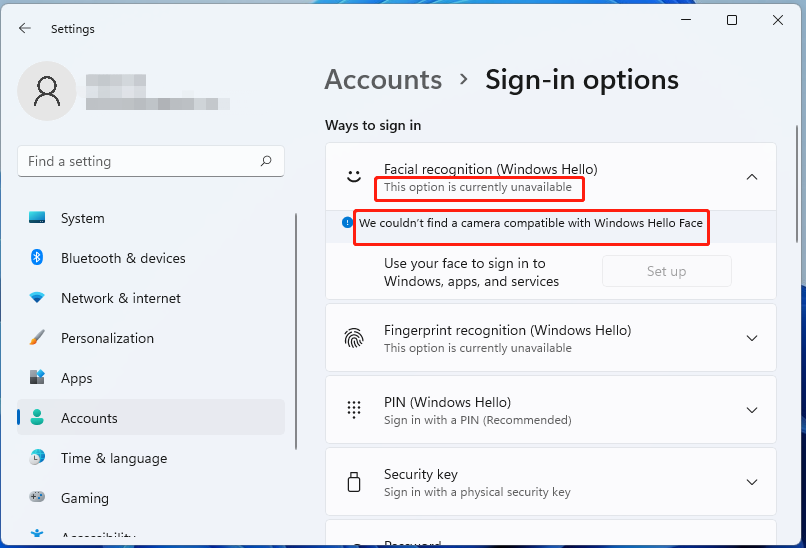Click "Sign in with a physical security key"
The height and width of the screenshot is (548, 806).
coord(477,492)
